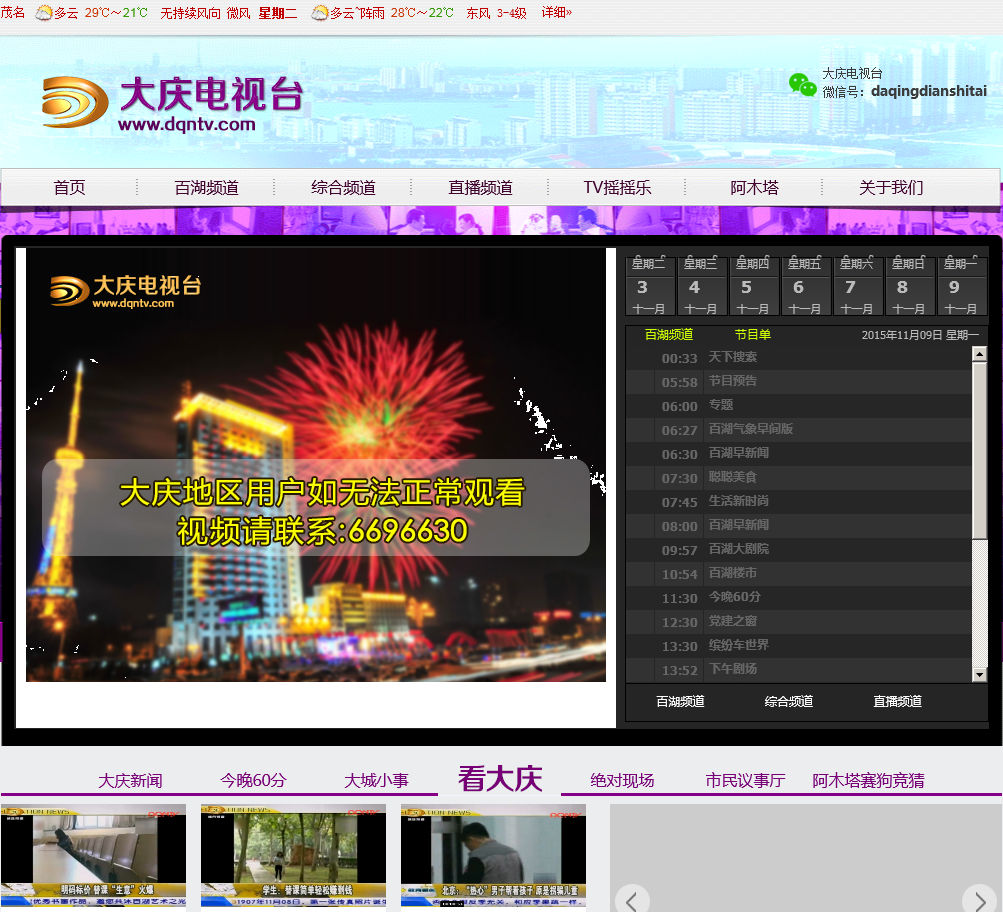
Task: Select 07:45 生活新时尚 program row
Action: coord(799,501)
